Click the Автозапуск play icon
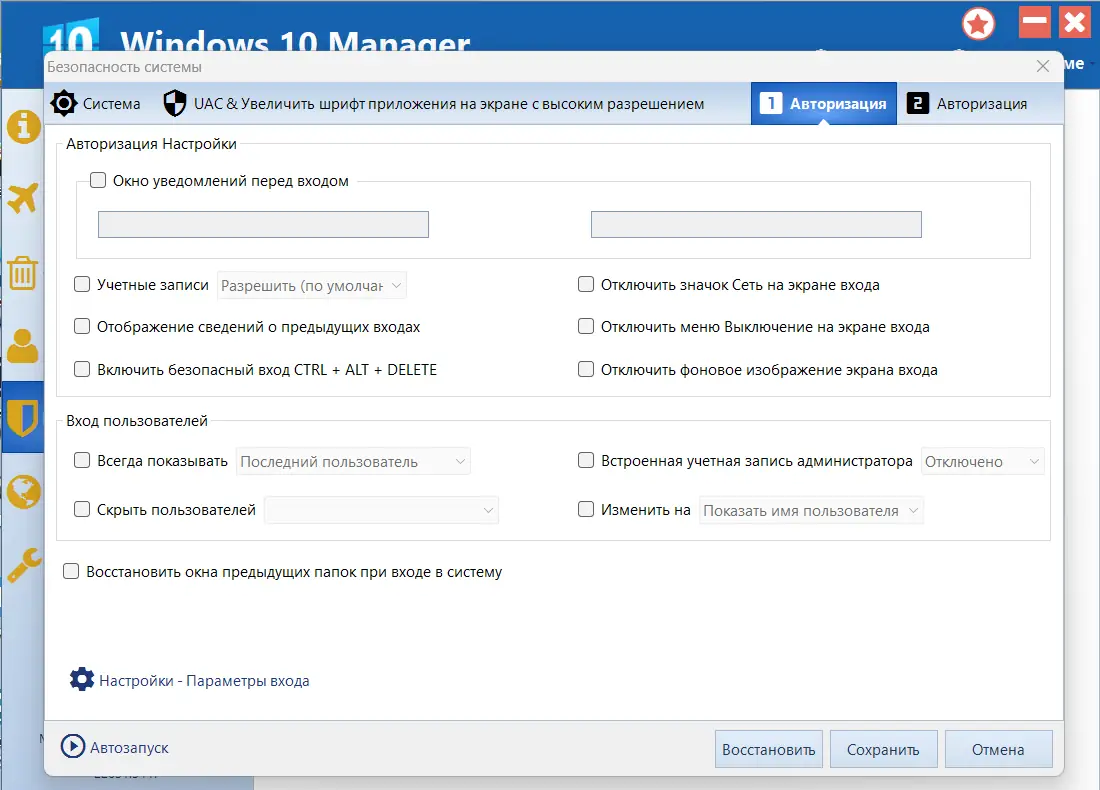1100x790 pixels. click(x=72, y=747)
